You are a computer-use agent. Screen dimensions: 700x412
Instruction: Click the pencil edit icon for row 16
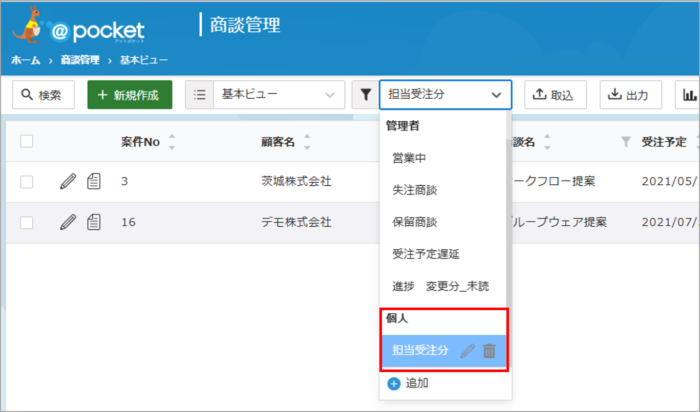[68, 222]
